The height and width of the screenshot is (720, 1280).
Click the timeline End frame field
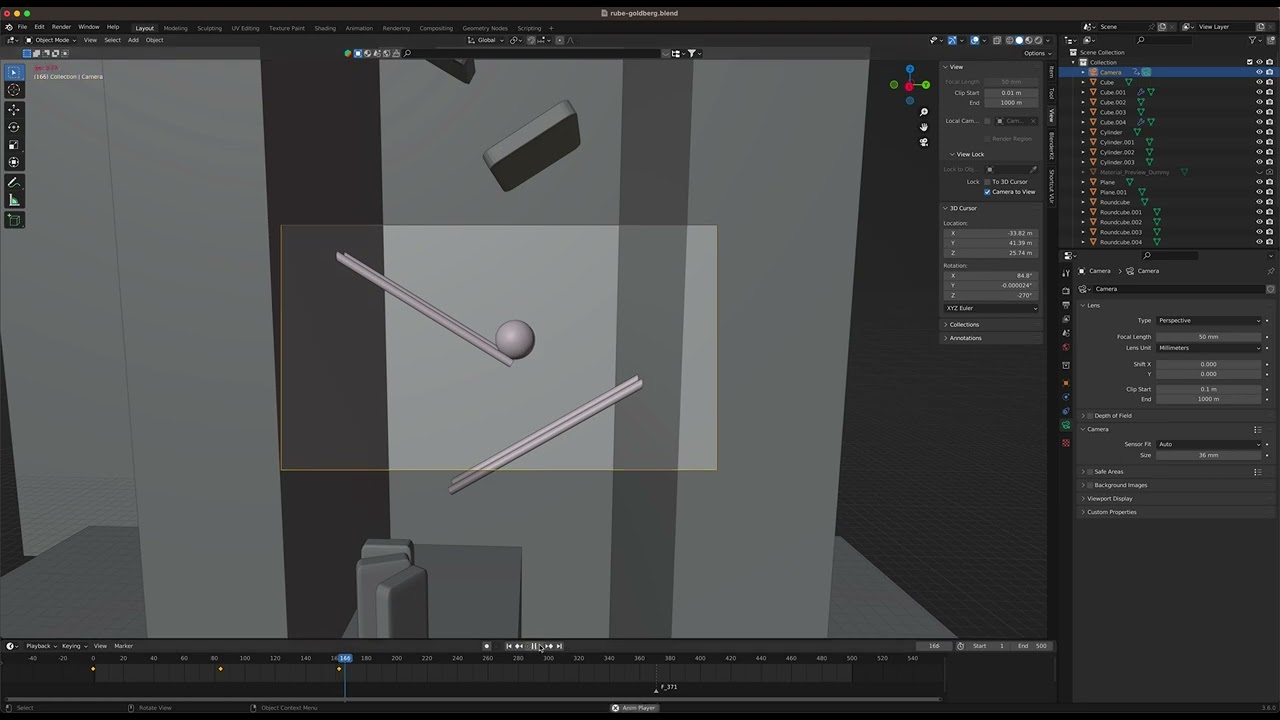point(1033,646)
